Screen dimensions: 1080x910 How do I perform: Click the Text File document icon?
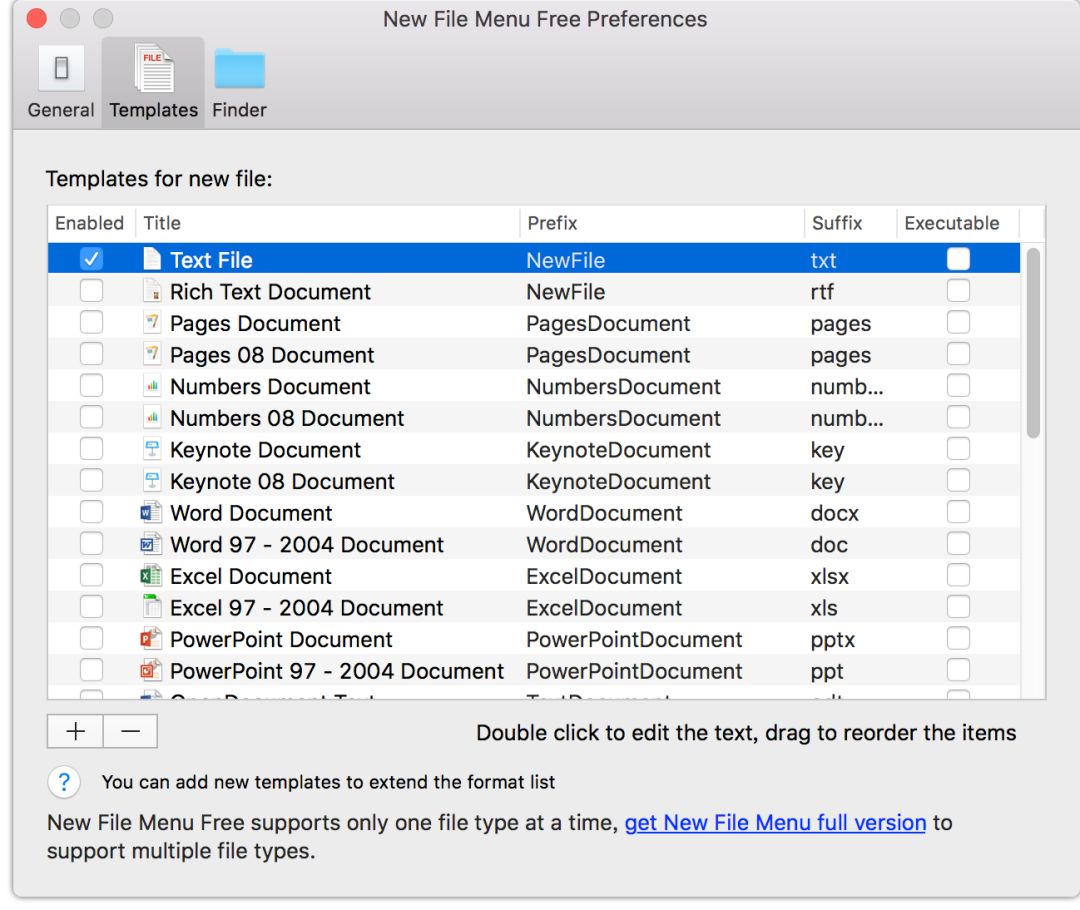tap(152, 259)
